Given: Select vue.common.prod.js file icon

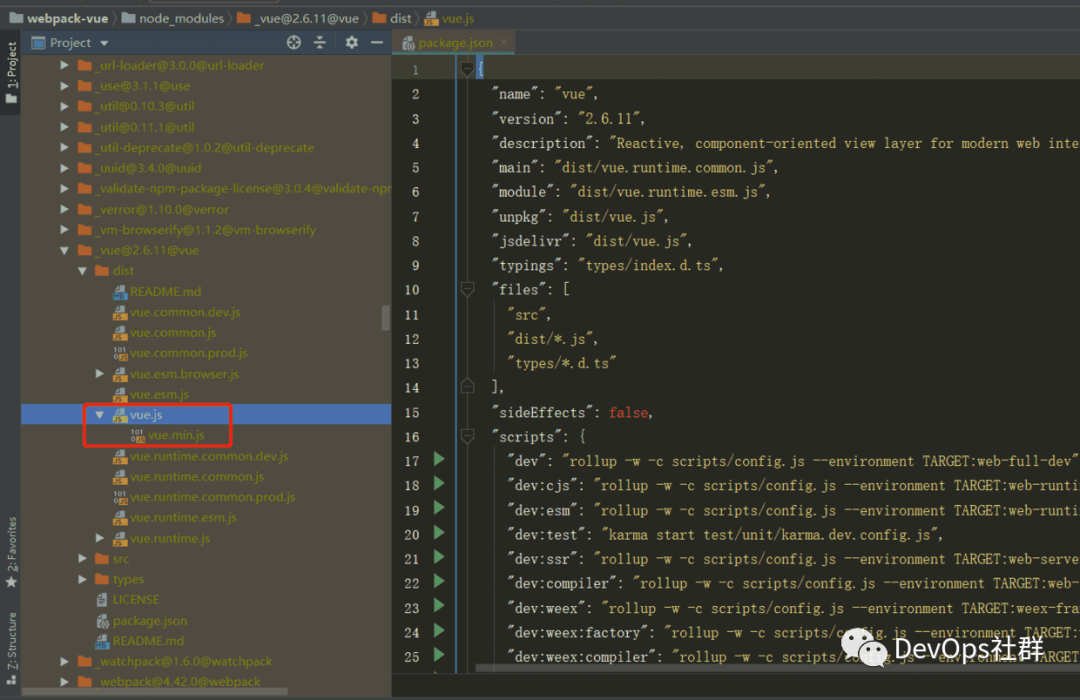Looking at the screenshot, I should coord(120,353).
